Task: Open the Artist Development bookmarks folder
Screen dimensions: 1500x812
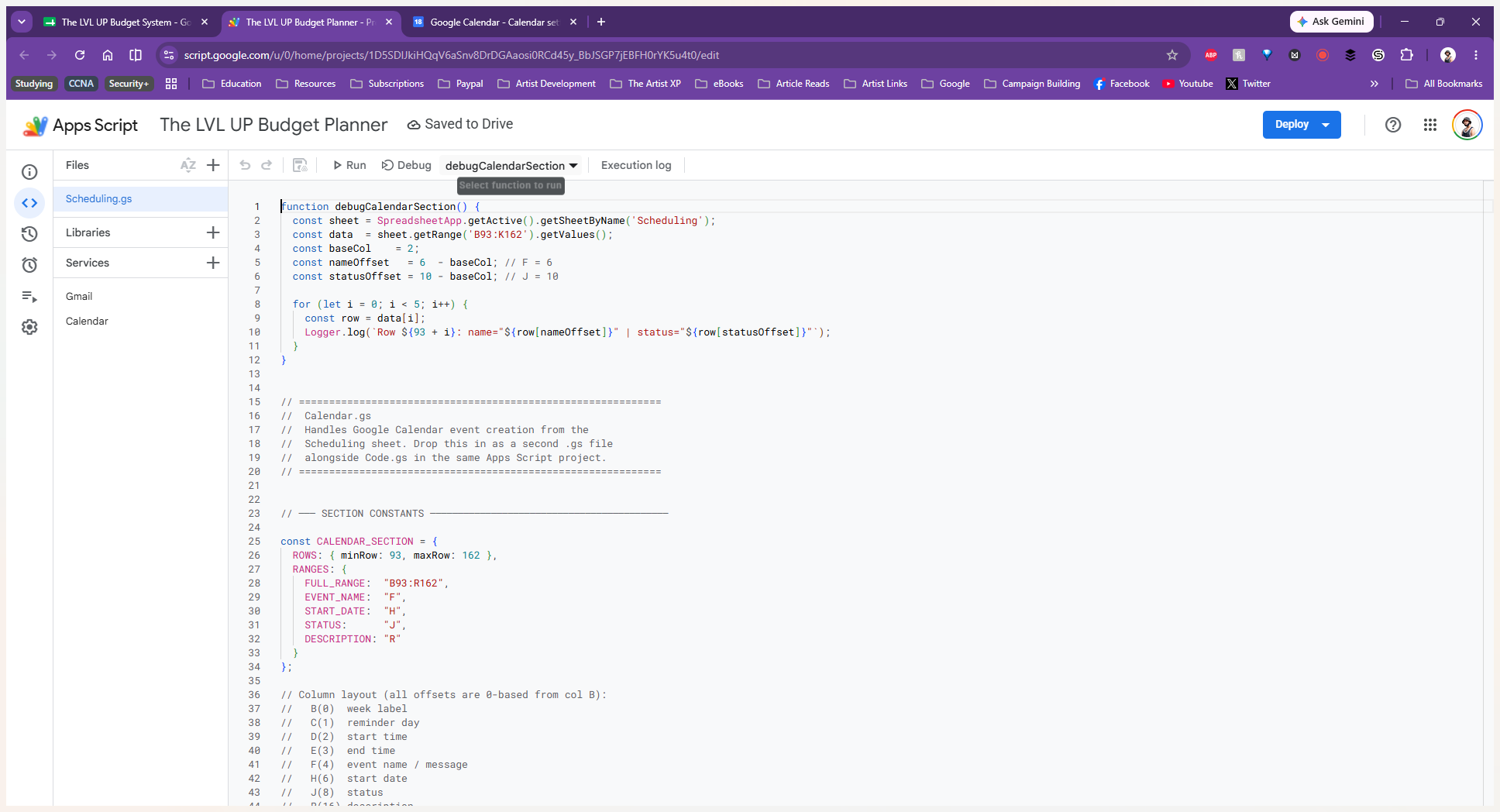Action: [546, 84]
